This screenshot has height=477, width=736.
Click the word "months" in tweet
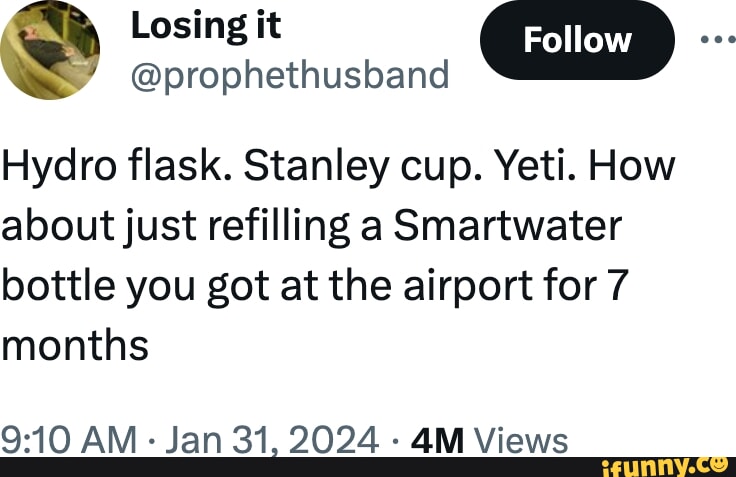pyautogui.click(x=75, y=346)
